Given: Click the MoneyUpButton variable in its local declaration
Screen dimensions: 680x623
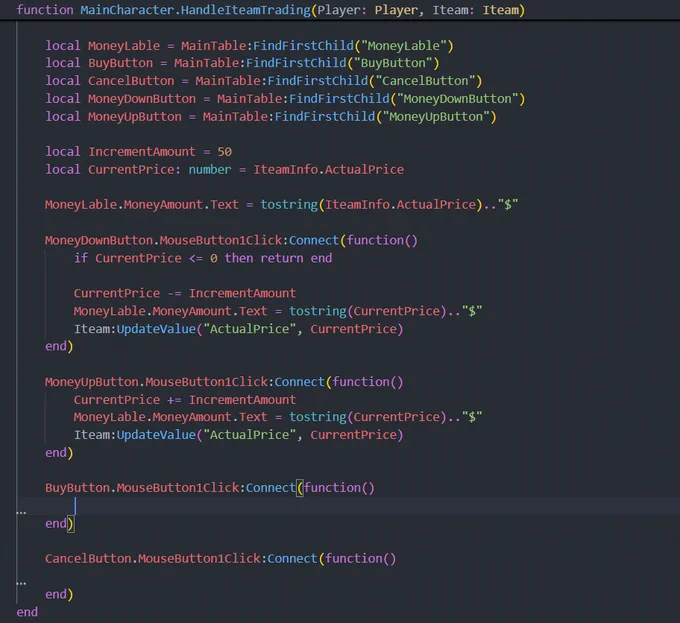Looking at the screenshot, I should (135, 117).
